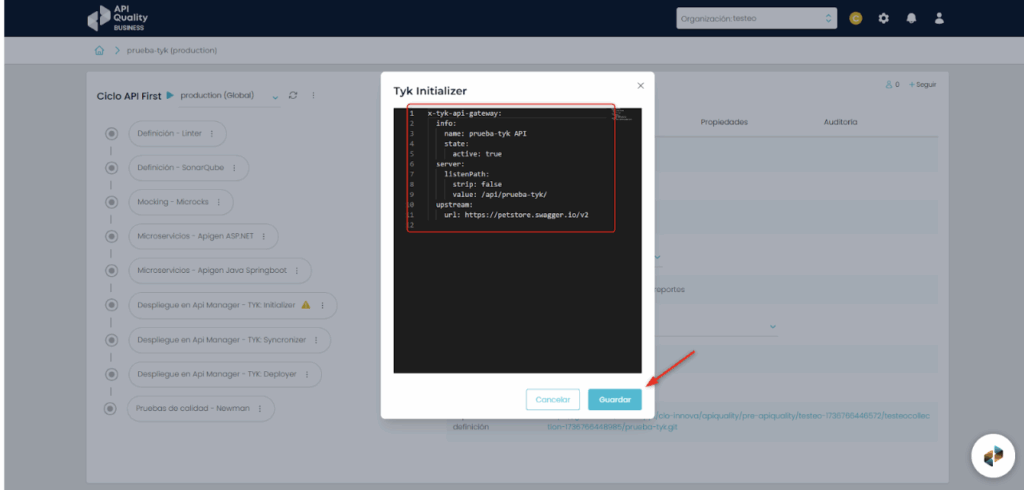This screenshot has height=490, width=1024.
Task: Open the Organización: testeo selector
Action: click(x=756, y=18)
